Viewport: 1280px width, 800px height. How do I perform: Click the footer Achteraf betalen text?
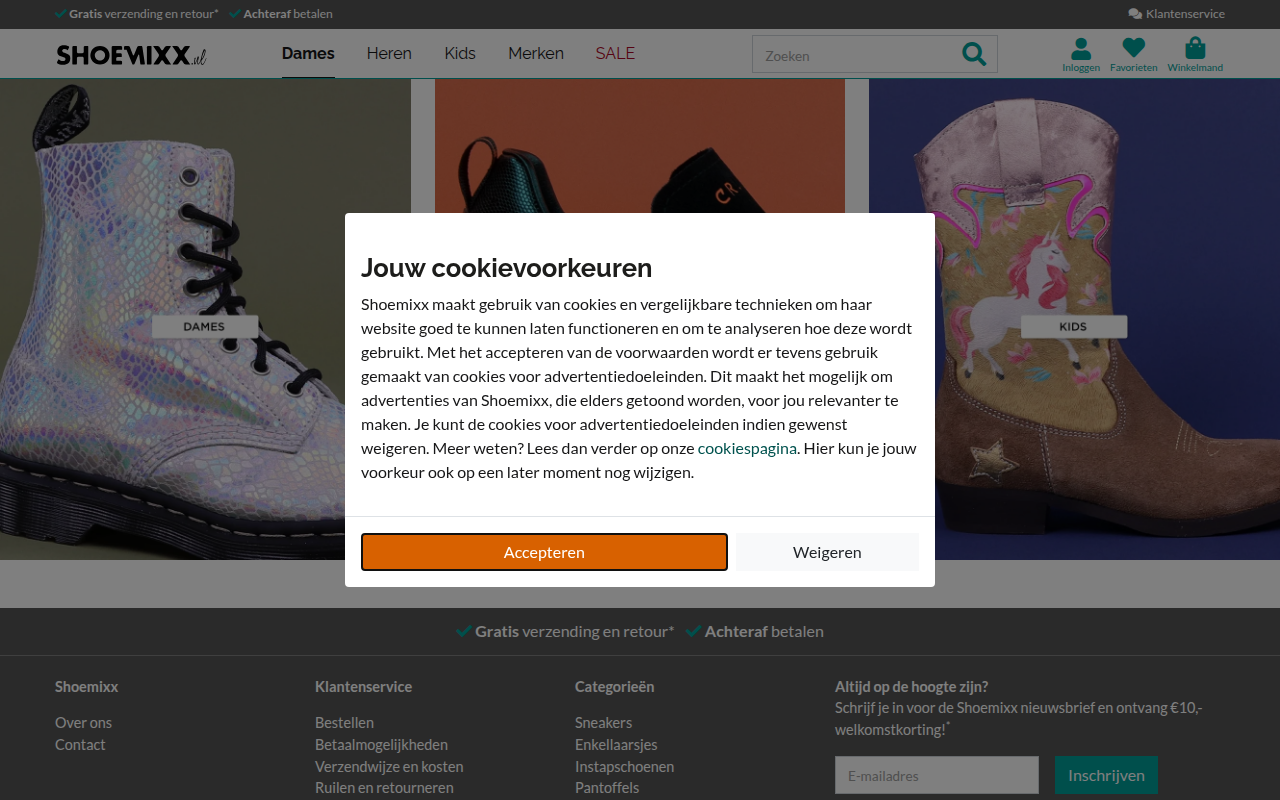pos(764,631)
